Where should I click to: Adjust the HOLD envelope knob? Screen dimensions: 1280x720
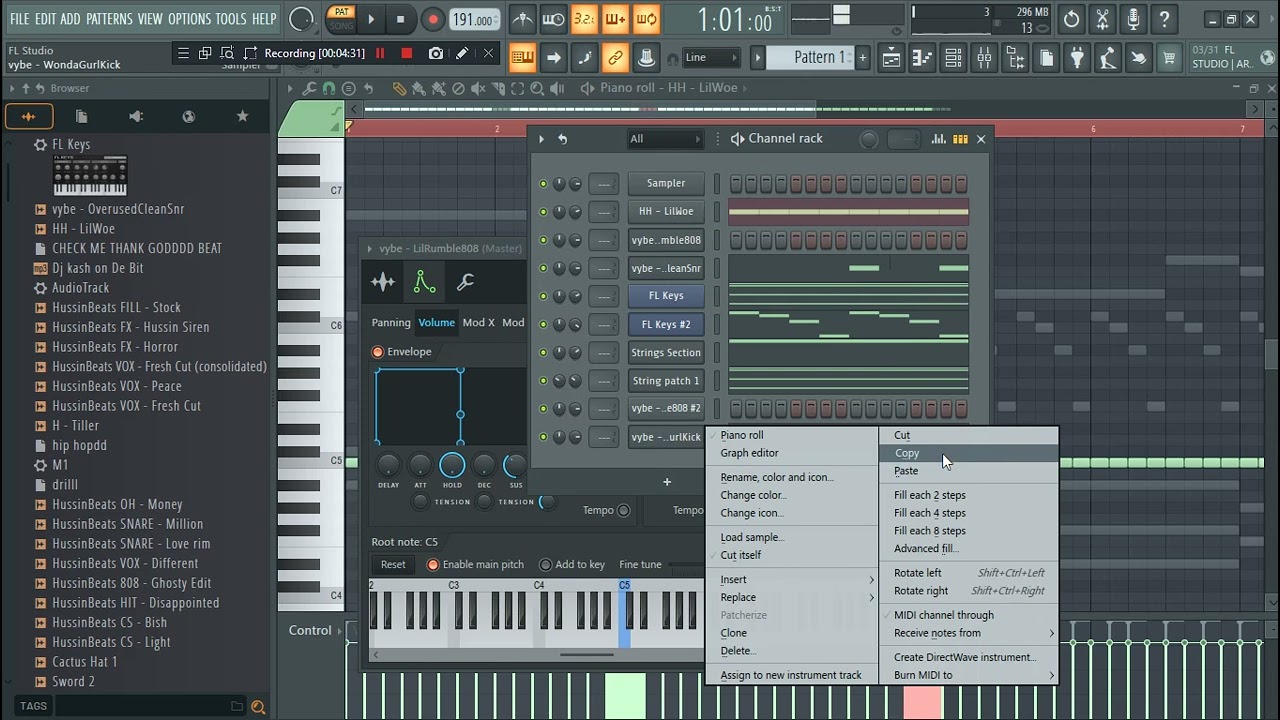point(452,465)
